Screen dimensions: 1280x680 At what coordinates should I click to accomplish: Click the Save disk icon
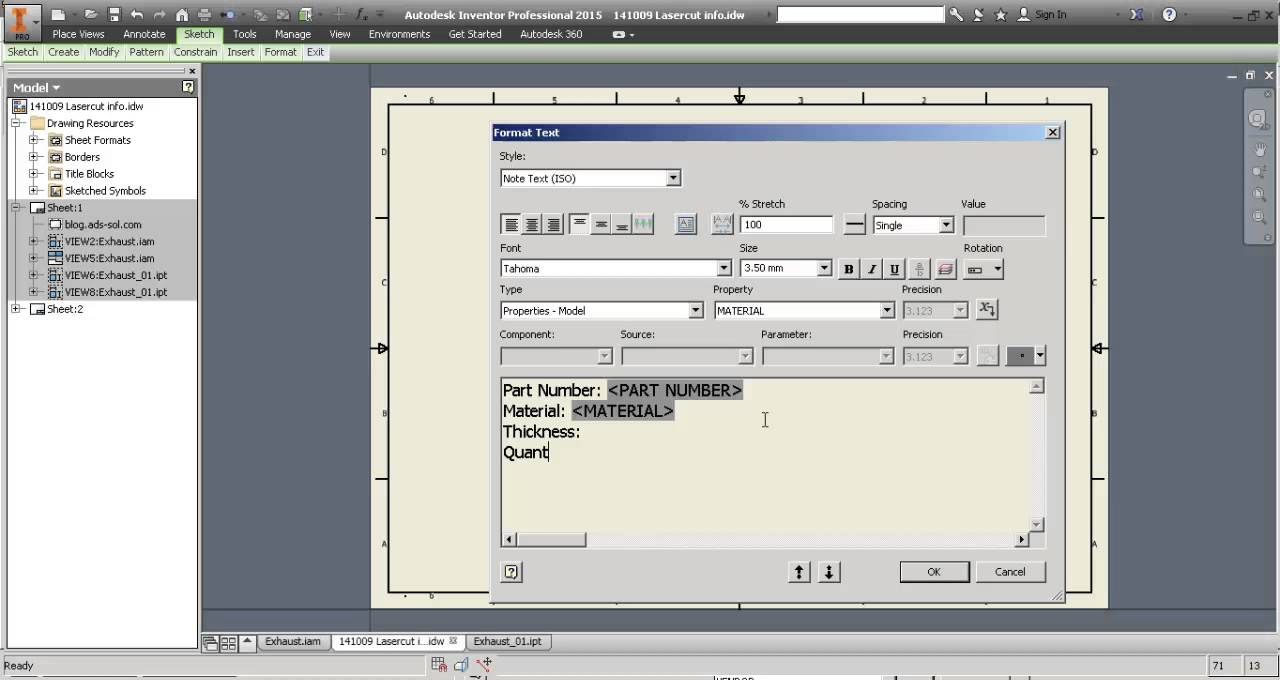tap(114, 15)
